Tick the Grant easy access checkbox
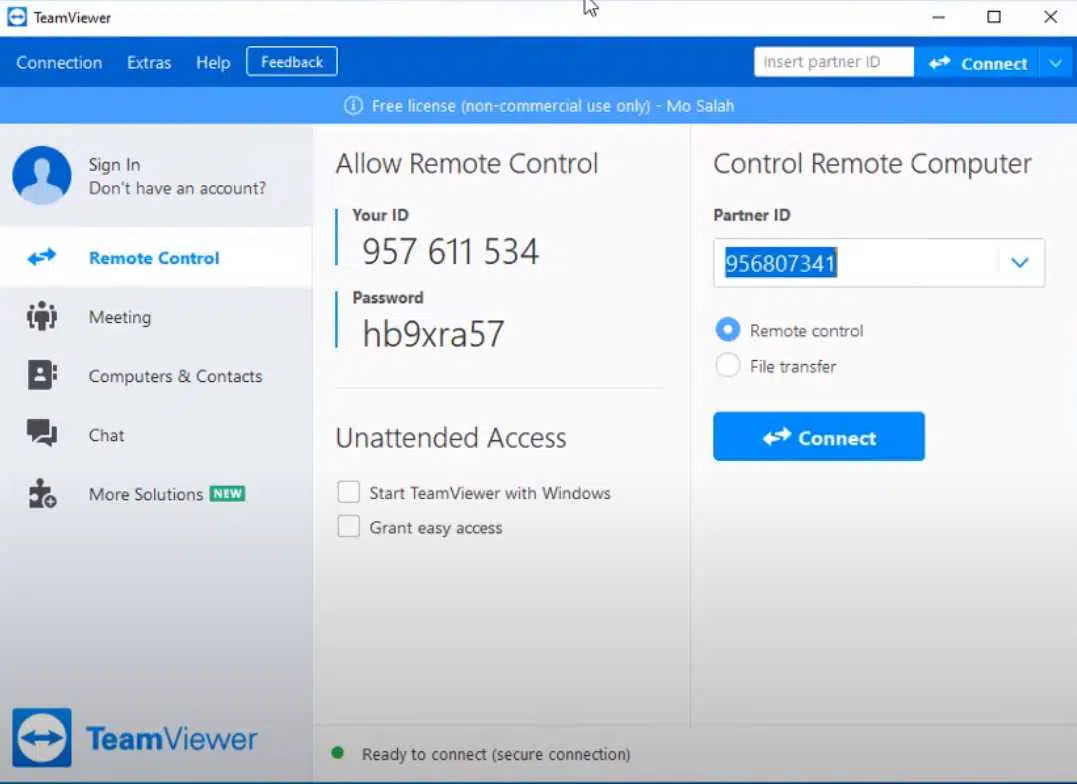 point(348,526)
